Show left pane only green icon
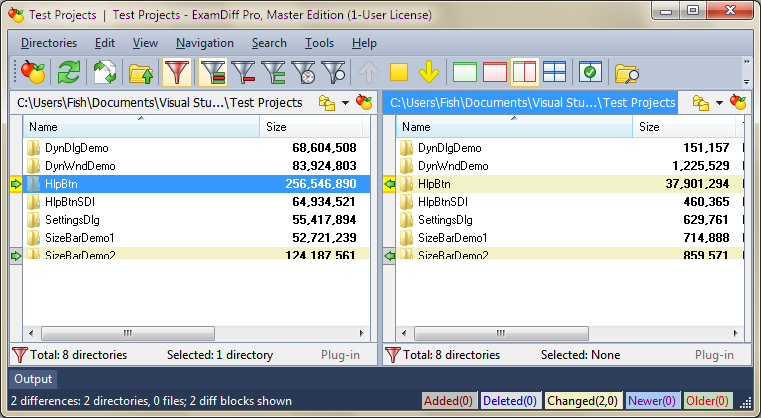Viewport: 761px width, 418px height. click(464, 72)
